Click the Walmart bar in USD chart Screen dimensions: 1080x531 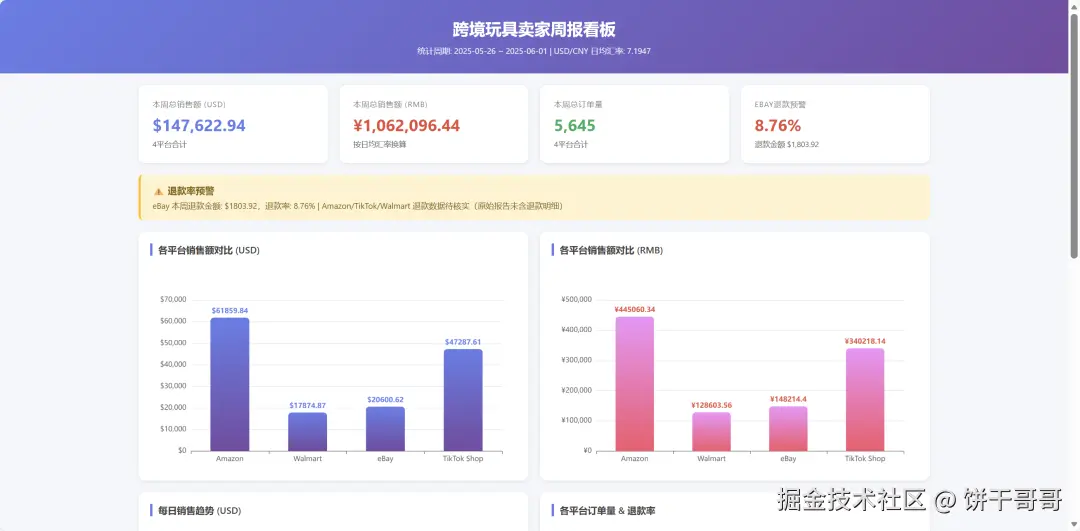point(307,432)
